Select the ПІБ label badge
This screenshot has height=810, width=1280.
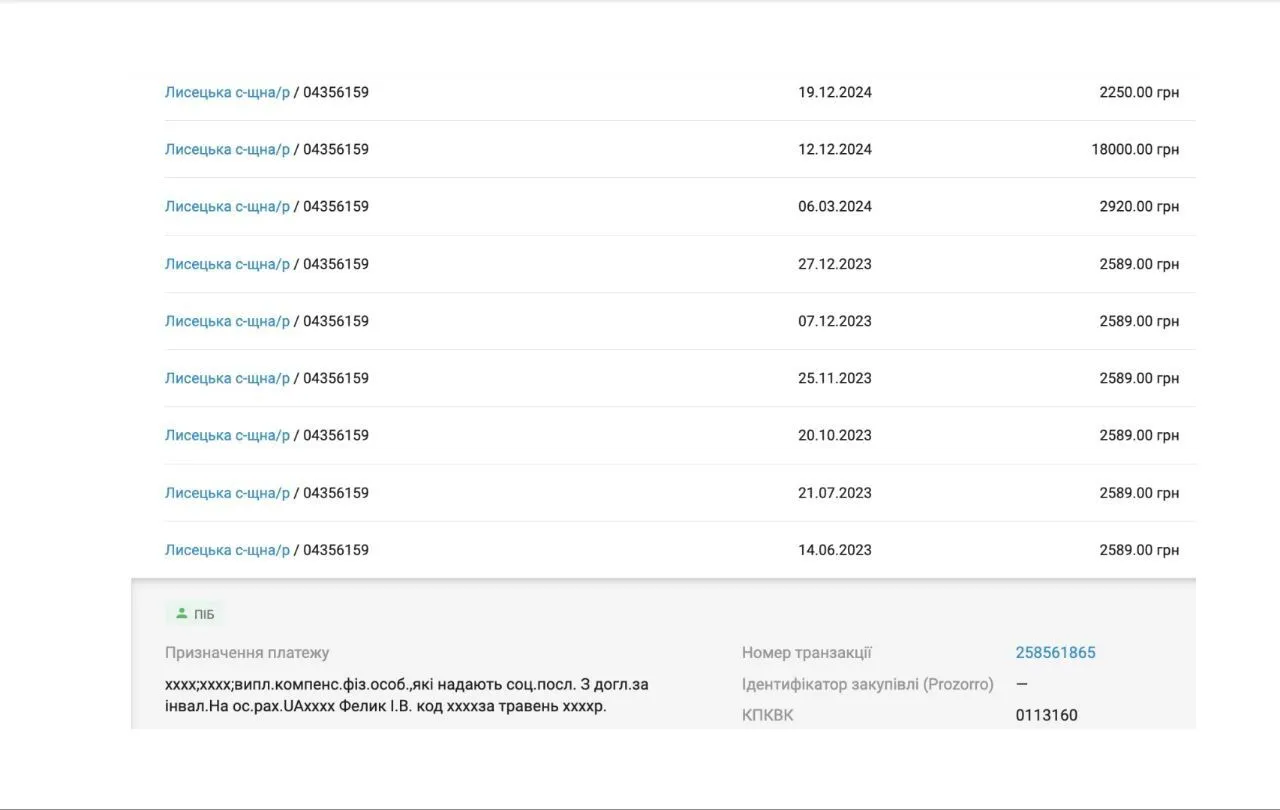click(195, 614)
